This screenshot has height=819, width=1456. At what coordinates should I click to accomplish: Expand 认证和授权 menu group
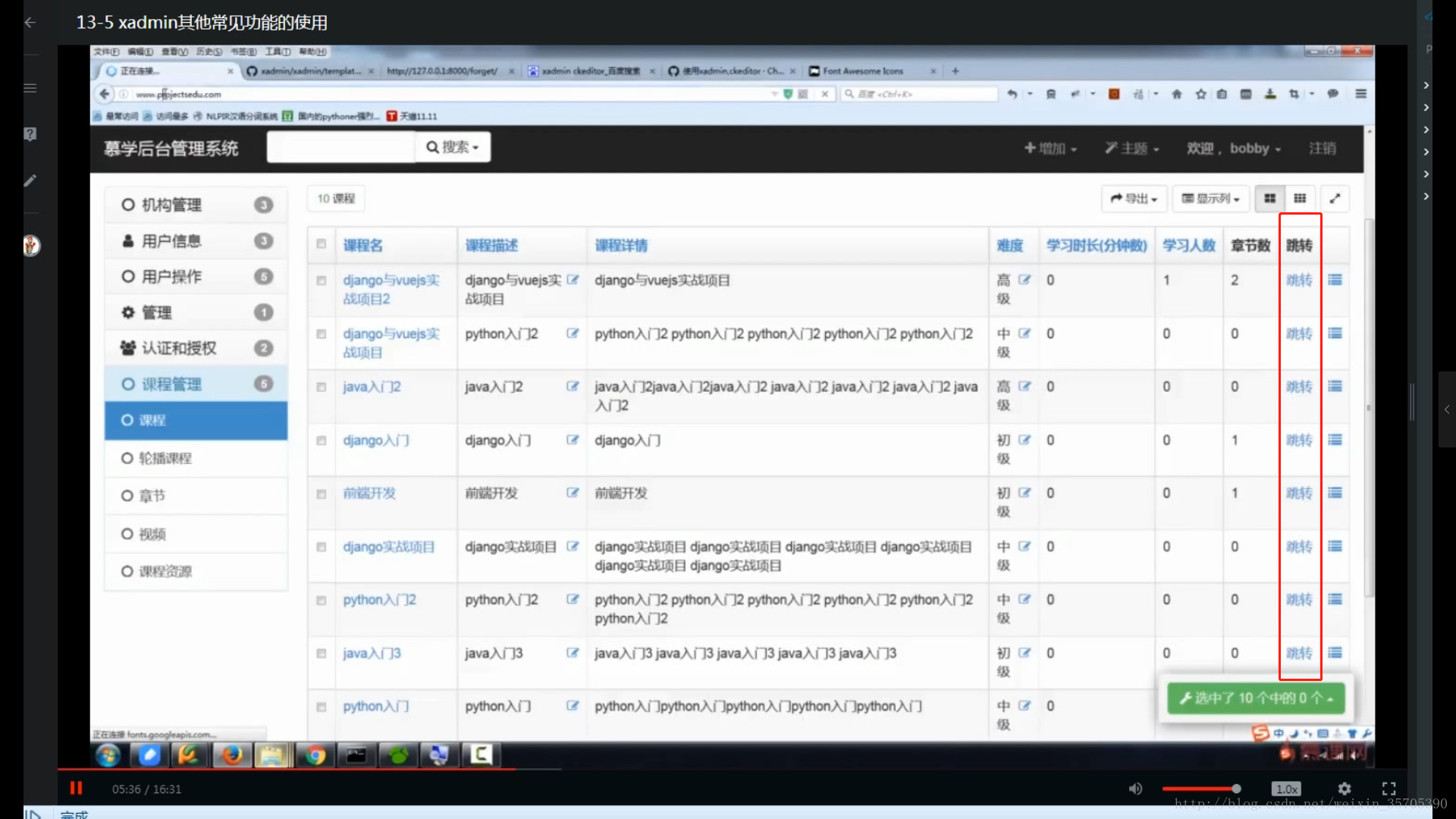click(196, 348)
